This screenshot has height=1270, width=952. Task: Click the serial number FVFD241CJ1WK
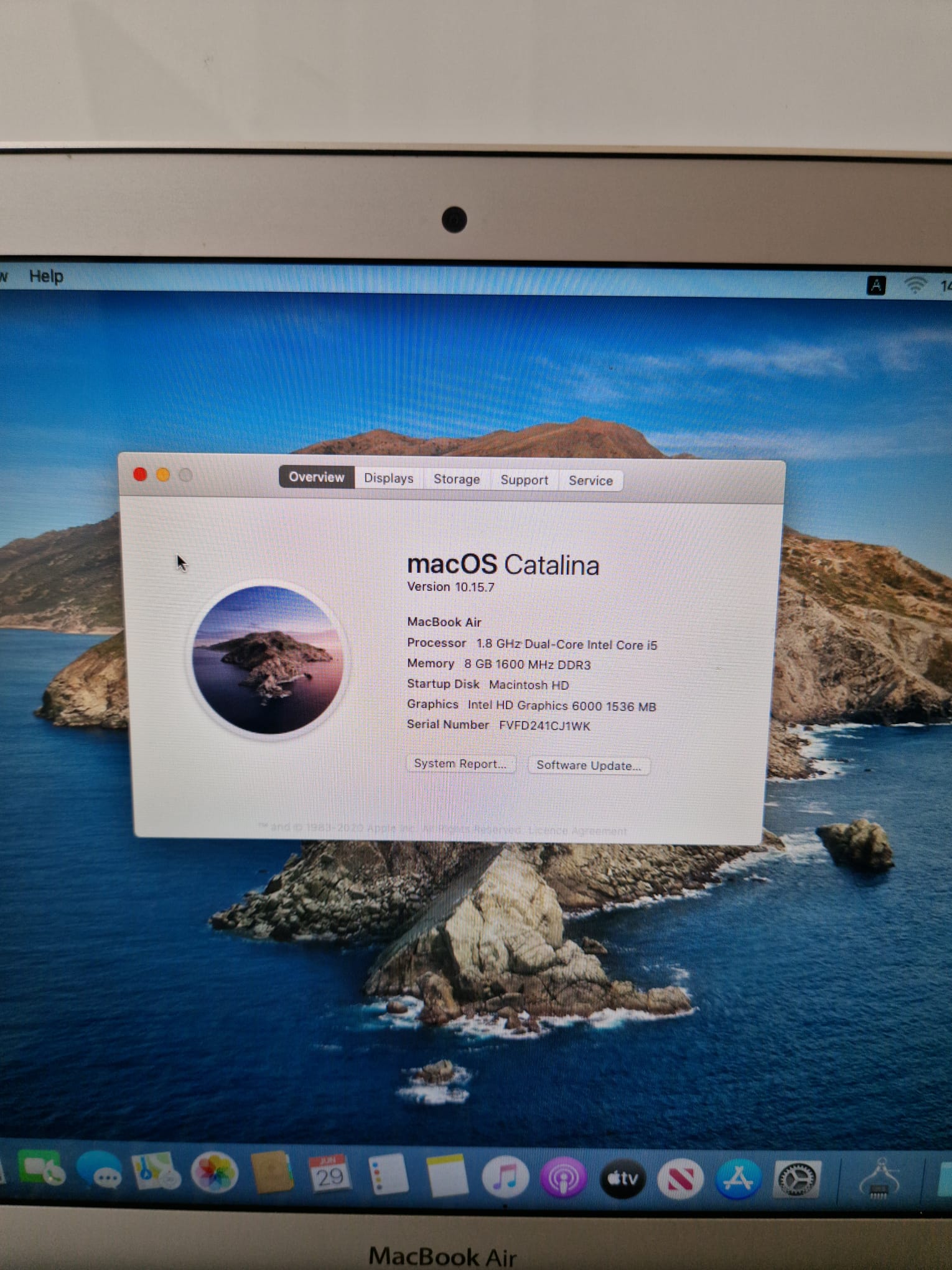pyautogui.click(x=544, y=726)
